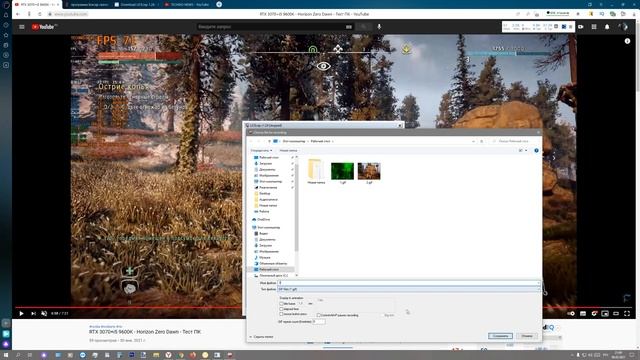Open YouTube notifications bell
The image size is (640, 360).
coord(607,27)
